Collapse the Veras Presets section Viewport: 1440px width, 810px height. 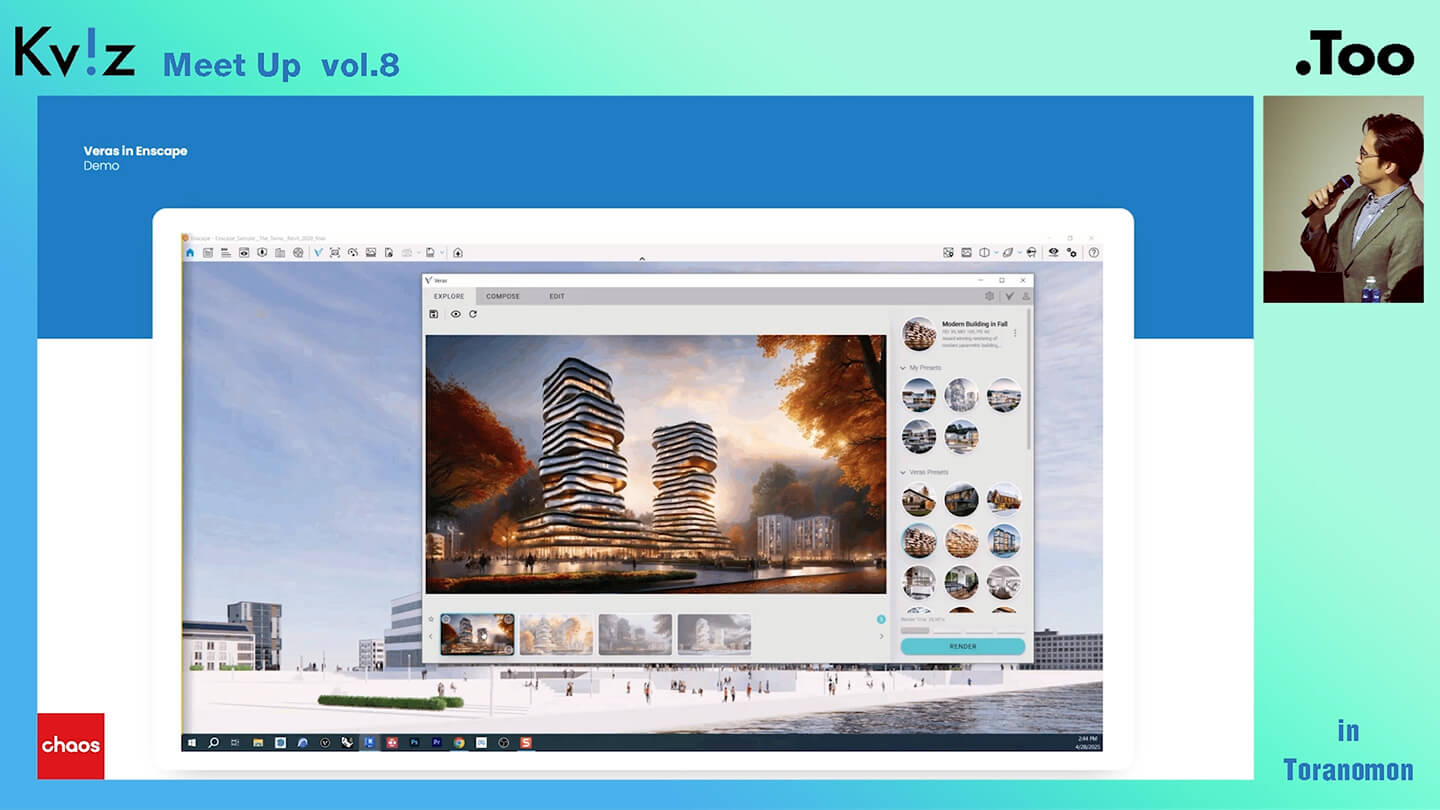tap(904, 472)
